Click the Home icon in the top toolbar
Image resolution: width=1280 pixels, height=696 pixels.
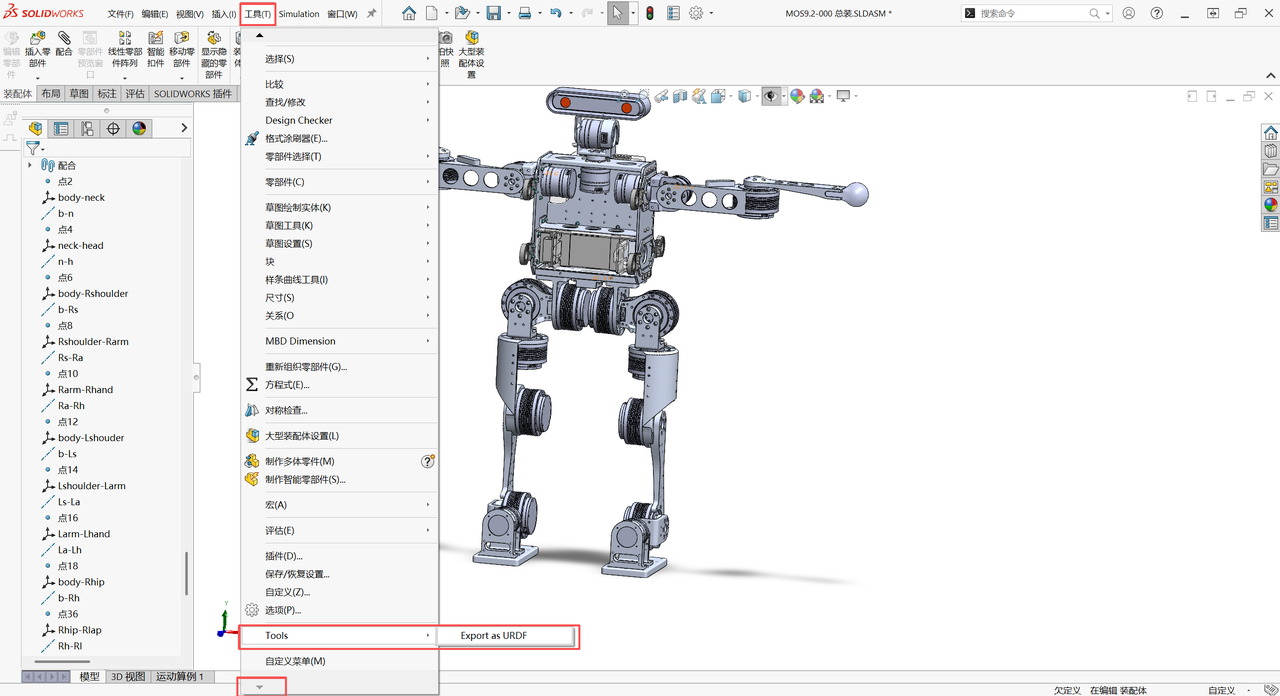409,13
